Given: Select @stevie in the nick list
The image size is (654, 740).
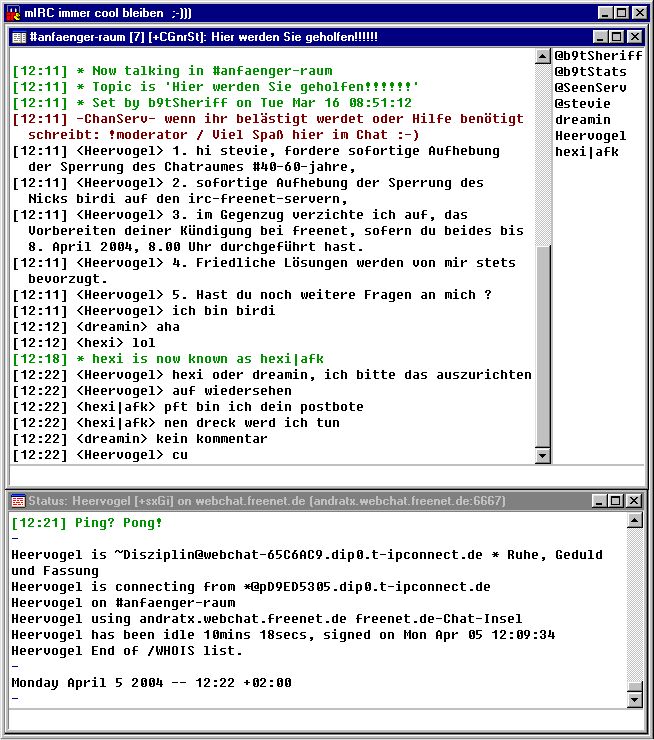Looking at the screenshot, I should click(582, 104).
